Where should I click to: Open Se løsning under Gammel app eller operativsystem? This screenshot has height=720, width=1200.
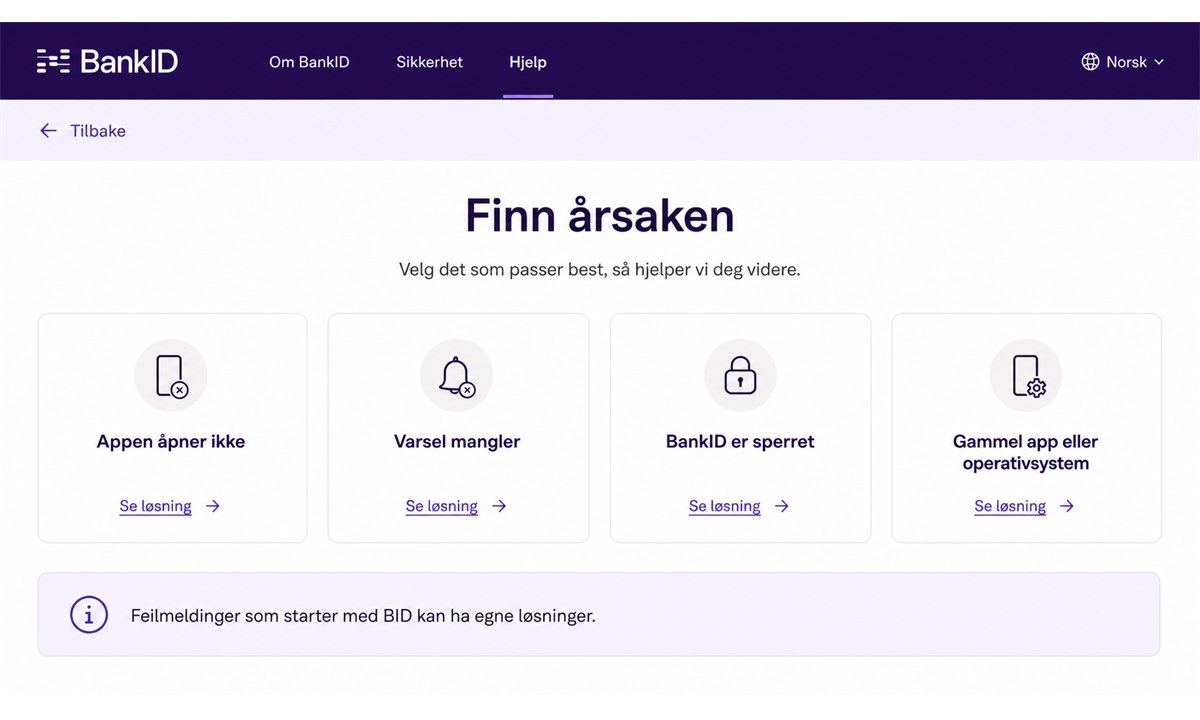click(1010, 506)
